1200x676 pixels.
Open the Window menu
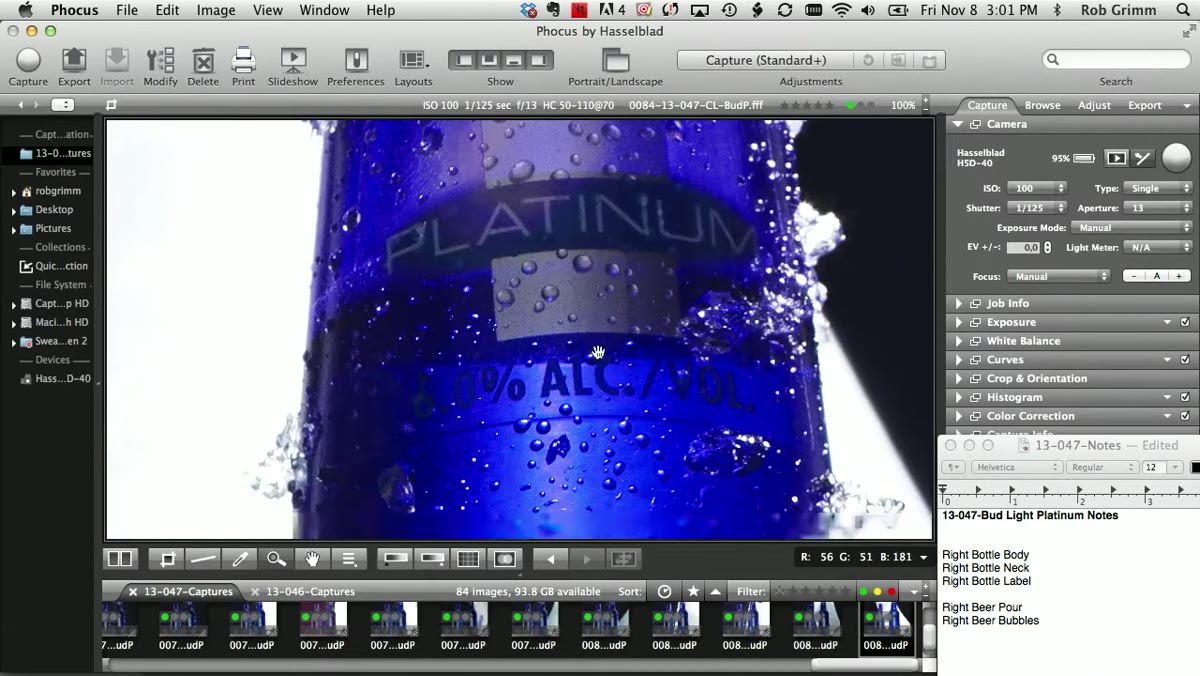click(x=324, y=10)
